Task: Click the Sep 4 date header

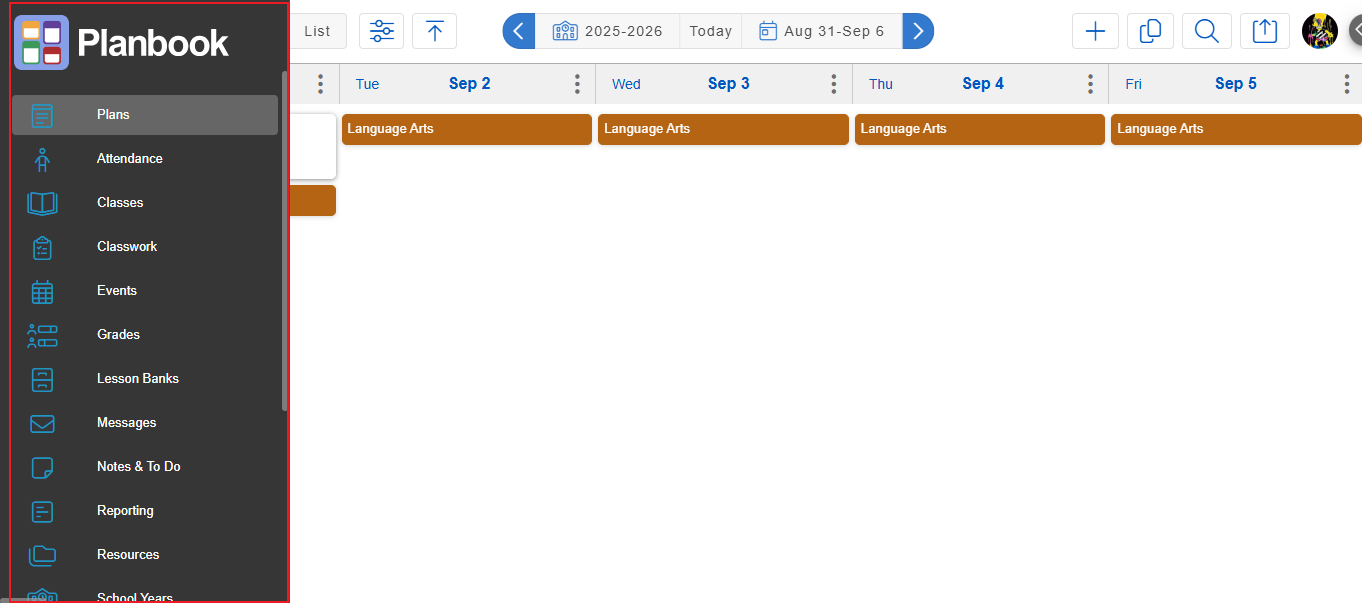Action: click(983, 84)
